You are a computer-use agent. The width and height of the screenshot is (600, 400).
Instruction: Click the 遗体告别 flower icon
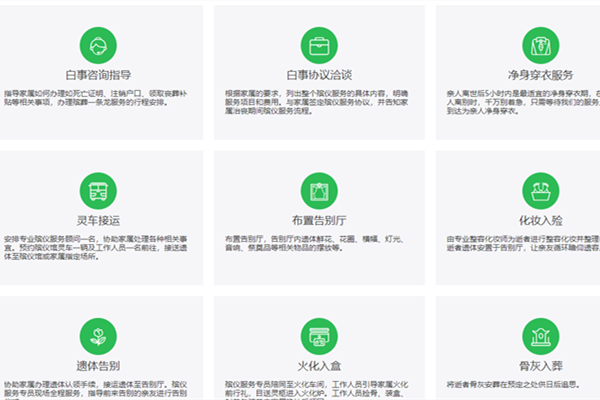pos(98,336)
